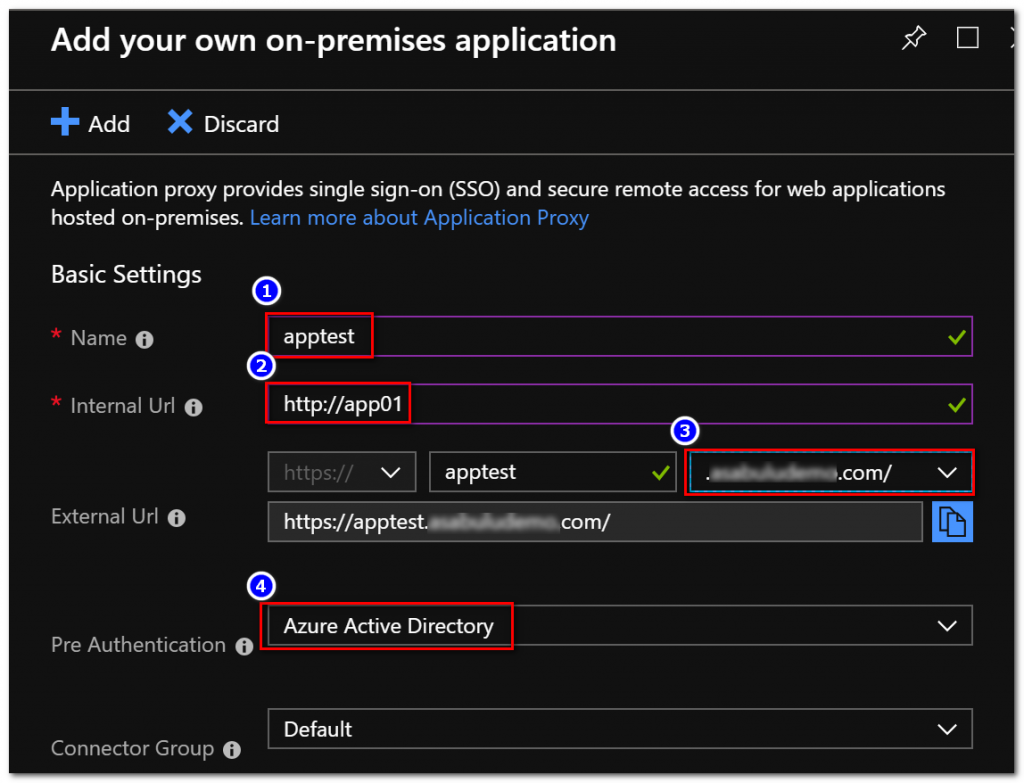The height and width of the screenshot is (783, 1024).
Task: Open the external domain .com/ dropdown
Action: point(829,471)
